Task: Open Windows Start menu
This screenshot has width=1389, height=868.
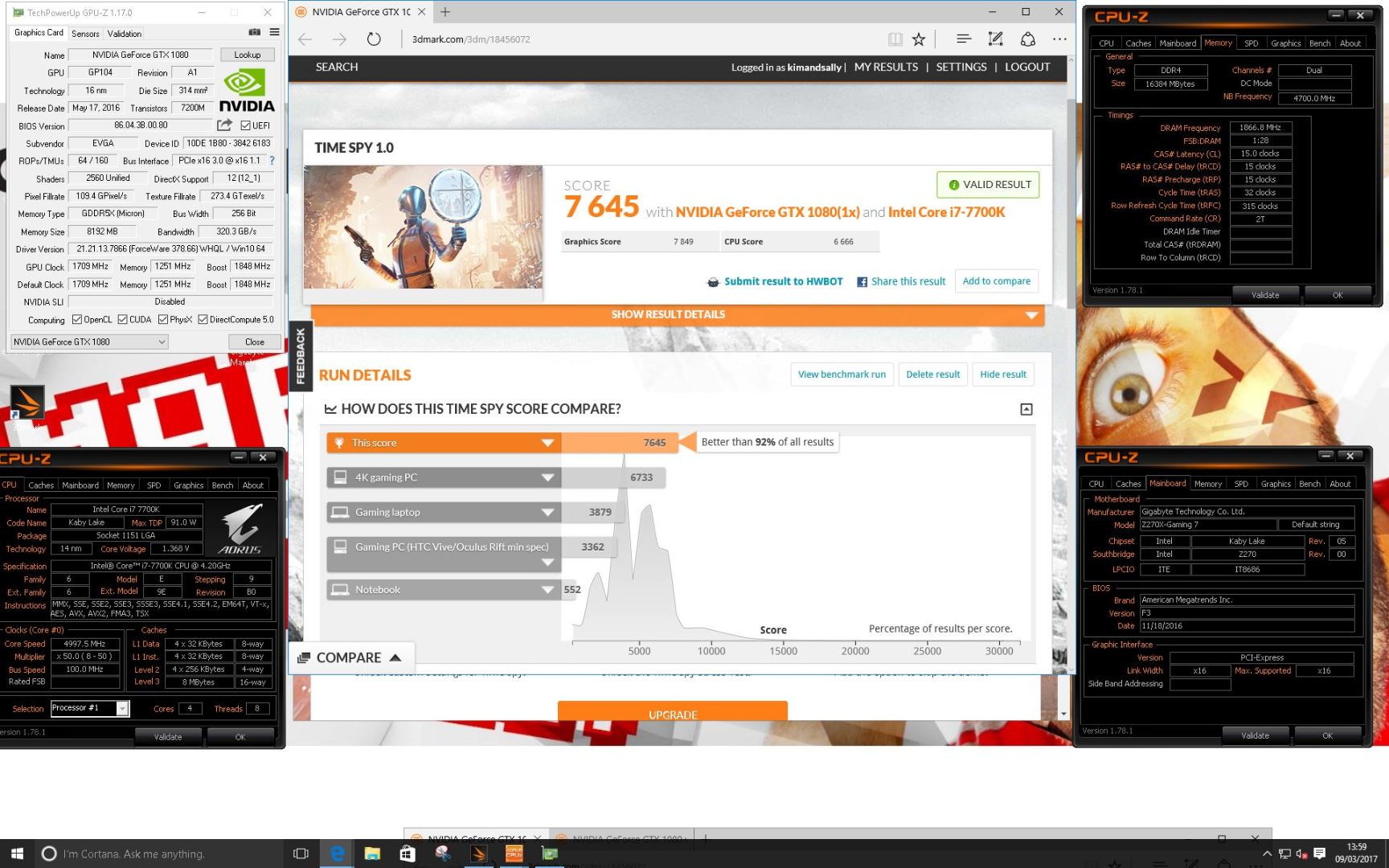Action: tap(17, 854)
